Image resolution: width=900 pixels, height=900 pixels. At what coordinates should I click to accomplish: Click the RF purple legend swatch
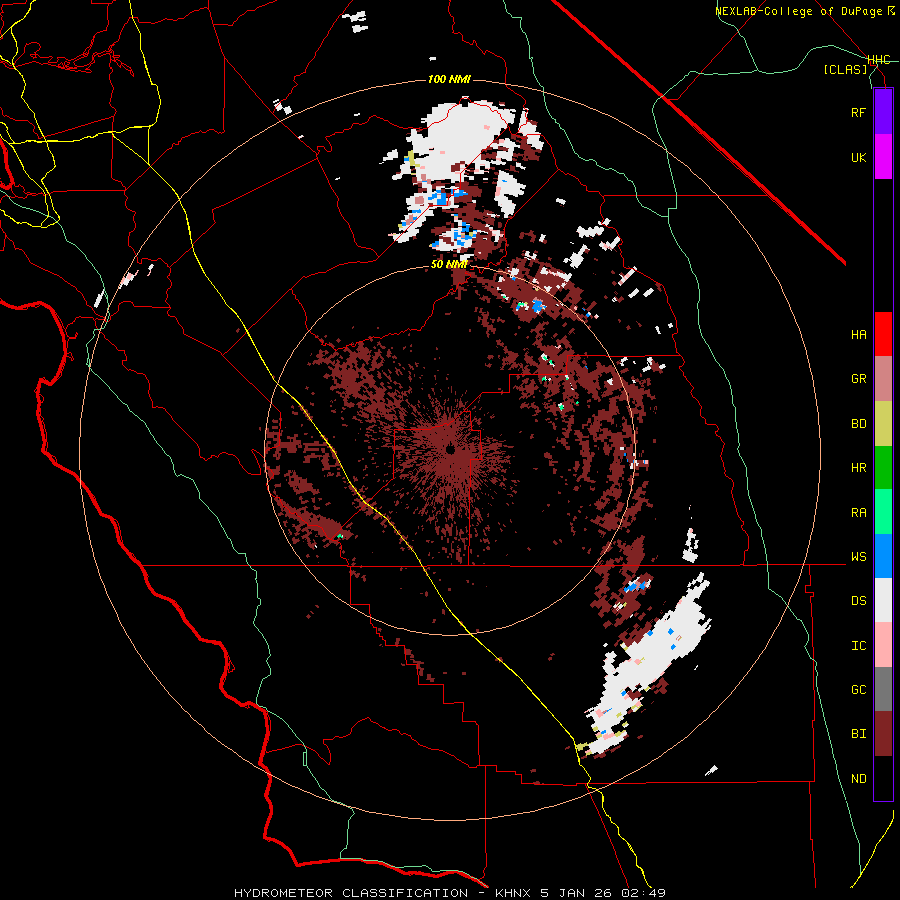click(x=883, y=112)
